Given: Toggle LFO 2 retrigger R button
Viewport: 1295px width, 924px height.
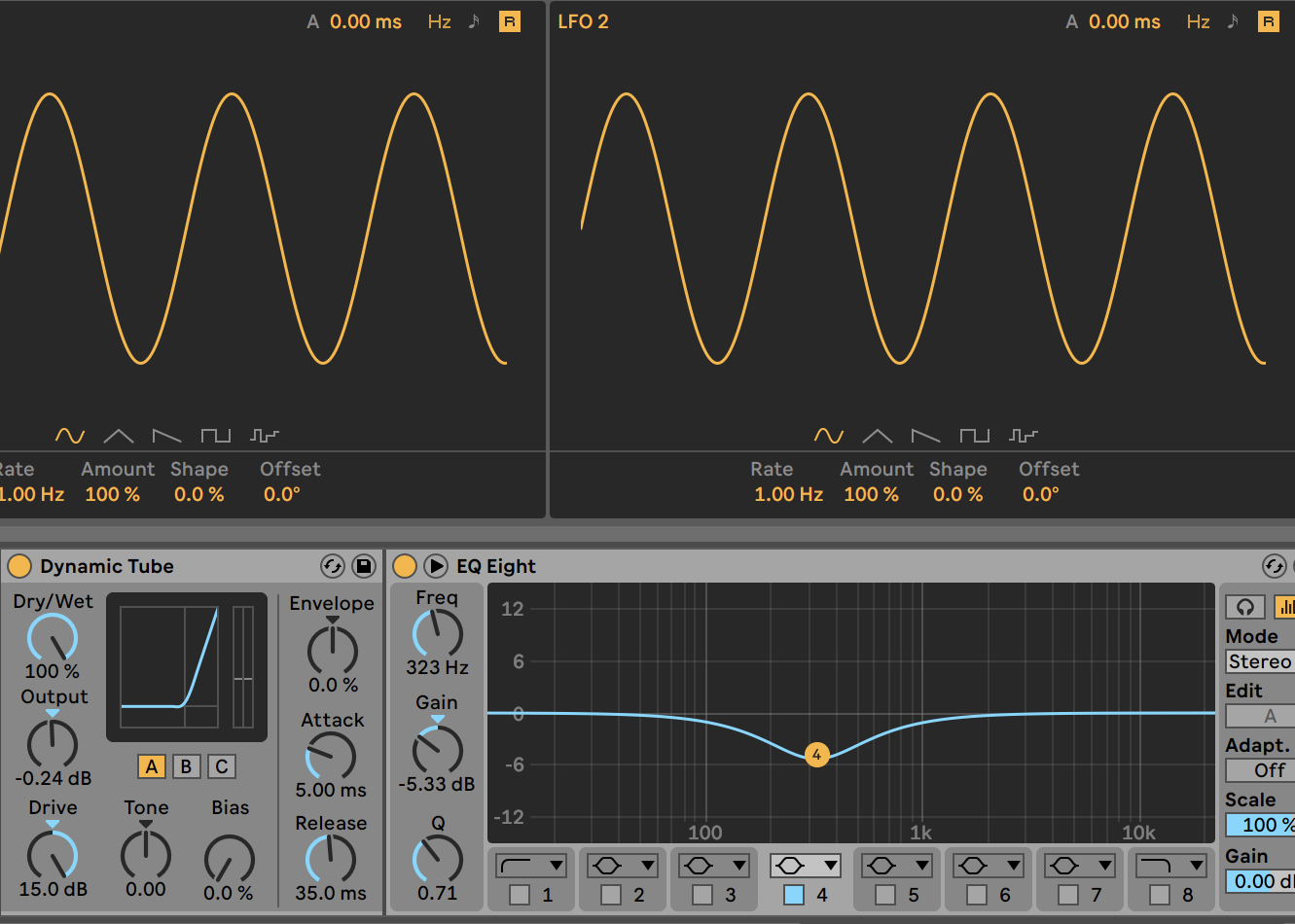Looking at the screenshot, I should (1268, 21).
